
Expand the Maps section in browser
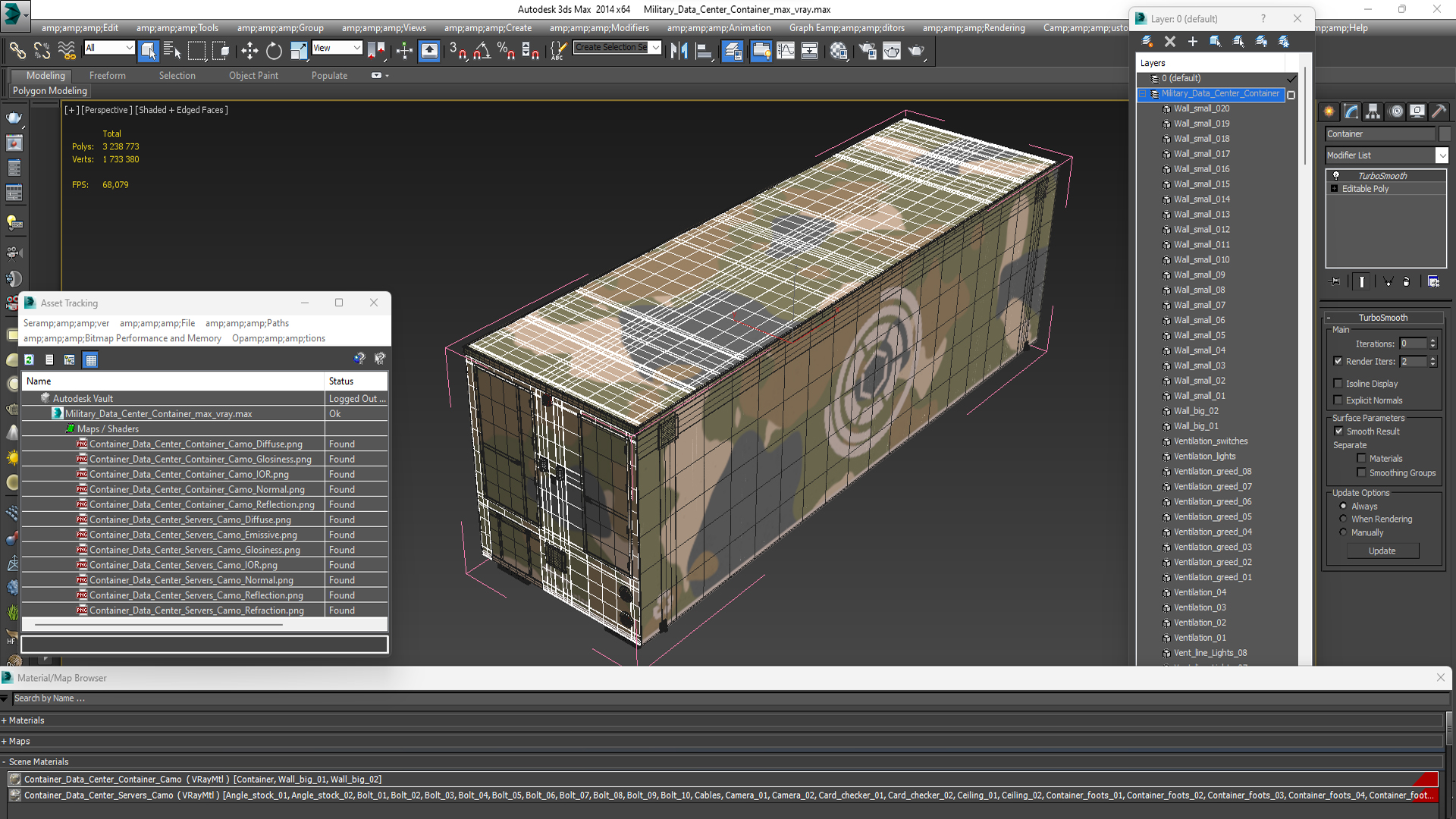point(4,741)
